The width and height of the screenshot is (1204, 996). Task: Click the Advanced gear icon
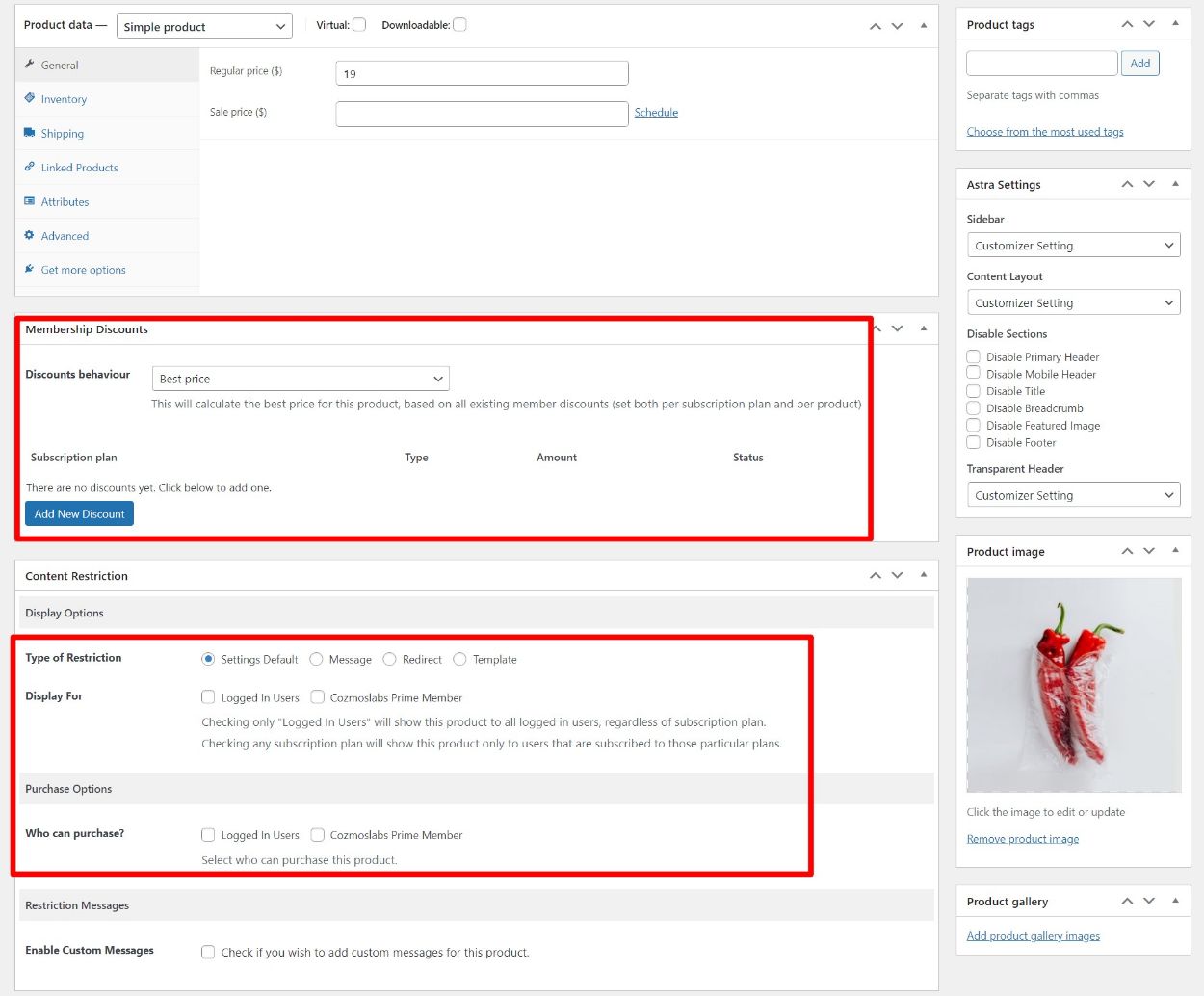coord(29,235)
